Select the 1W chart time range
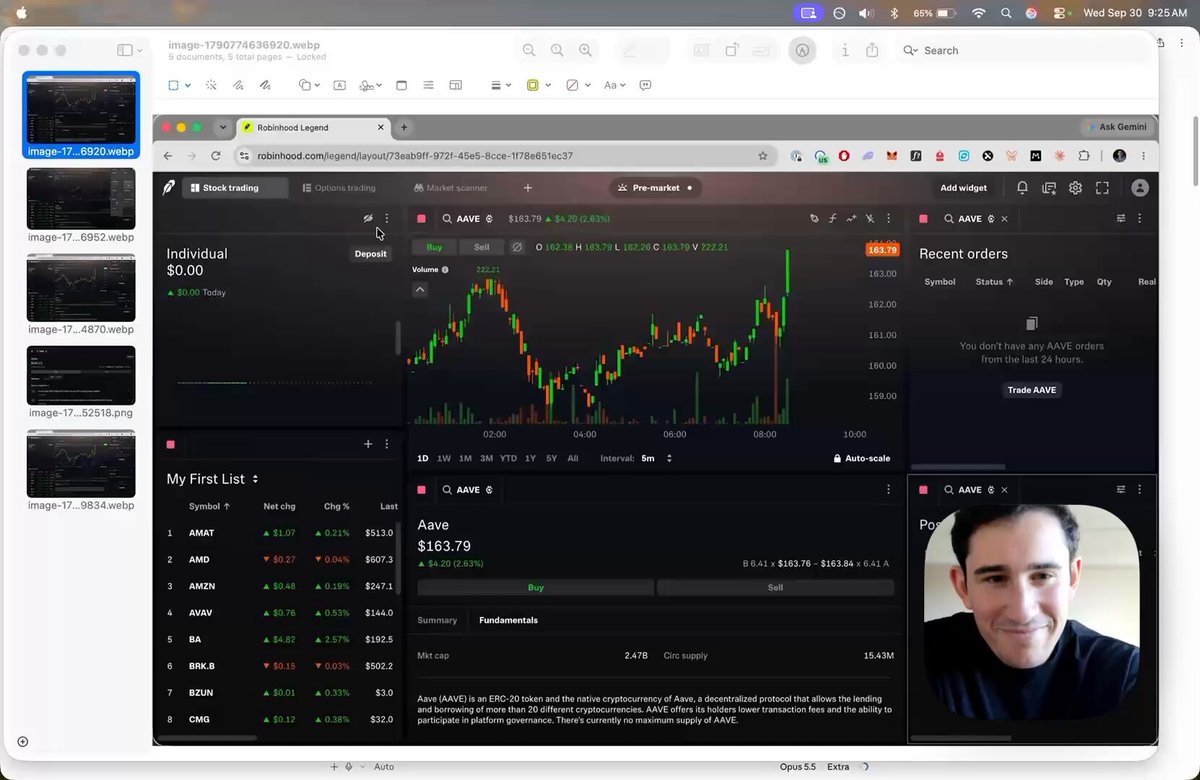This screenshot has height=780, width=1200. (x=444, y=458)
